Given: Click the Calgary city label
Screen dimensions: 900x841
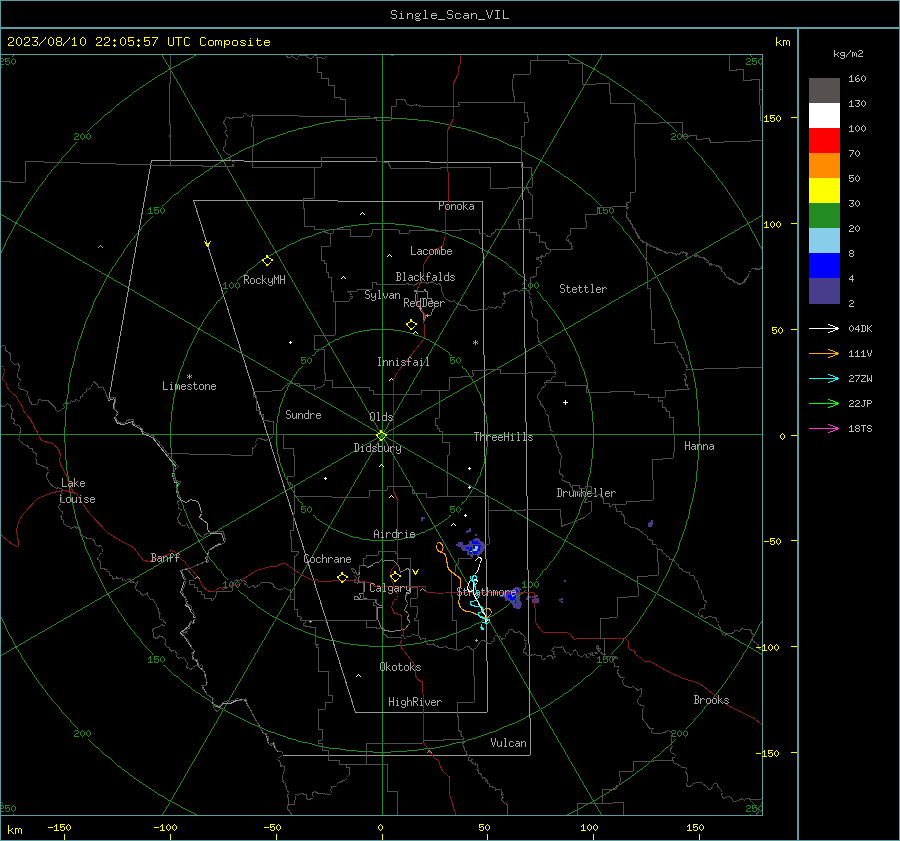Looking at the screenshot, I should click(390, 588).
